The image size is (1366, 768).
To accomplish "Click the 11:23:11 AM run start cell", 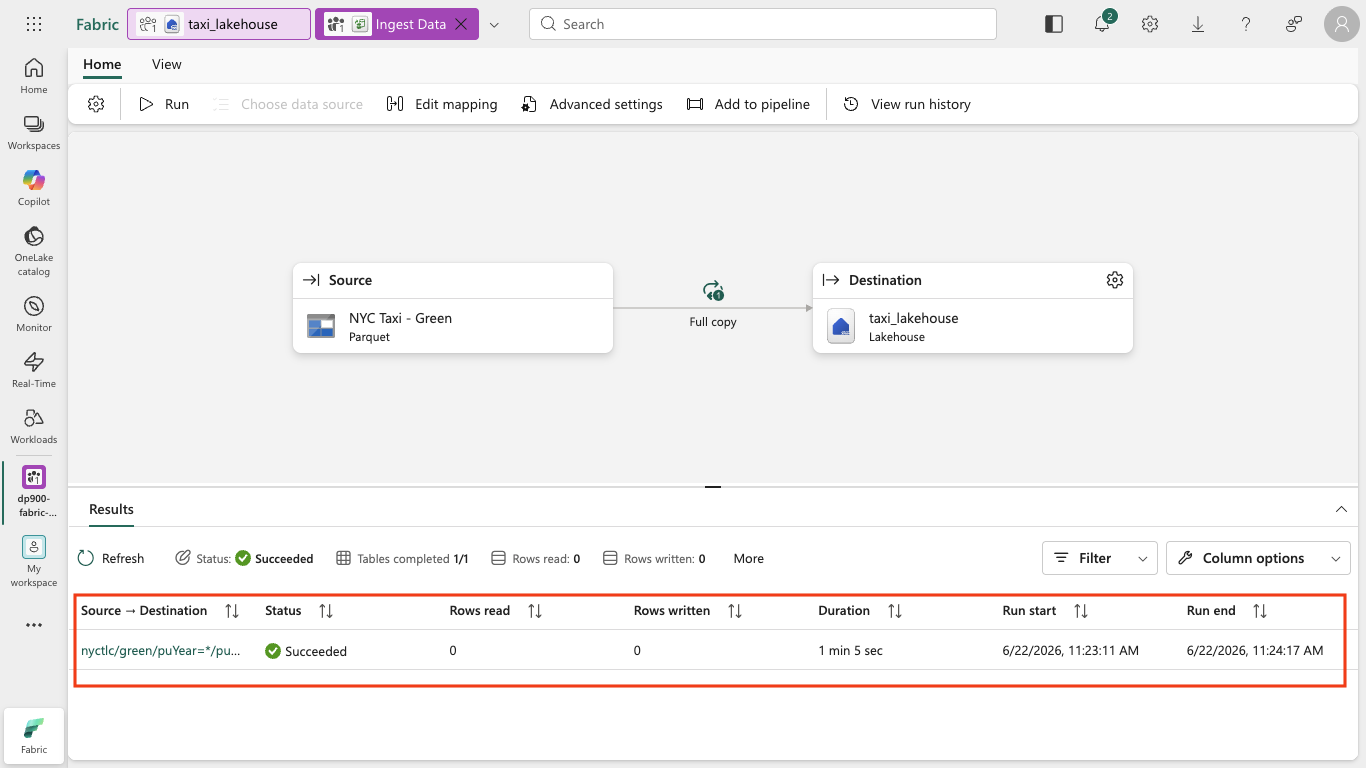I will tap(1070, 651).
